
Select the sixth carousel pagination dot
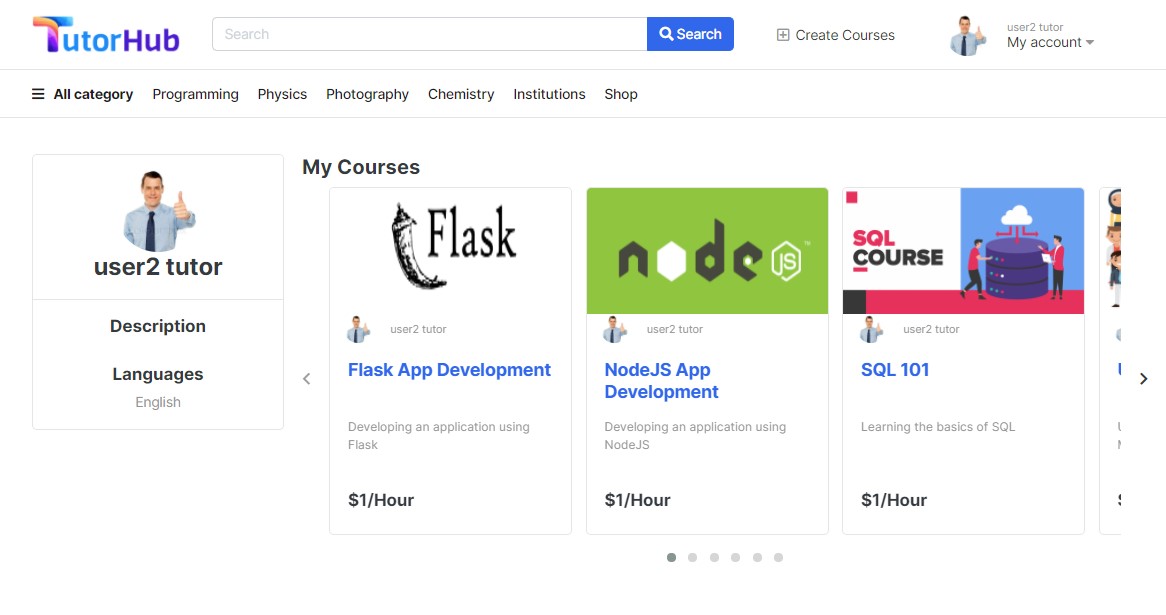(x=779, y=557)
